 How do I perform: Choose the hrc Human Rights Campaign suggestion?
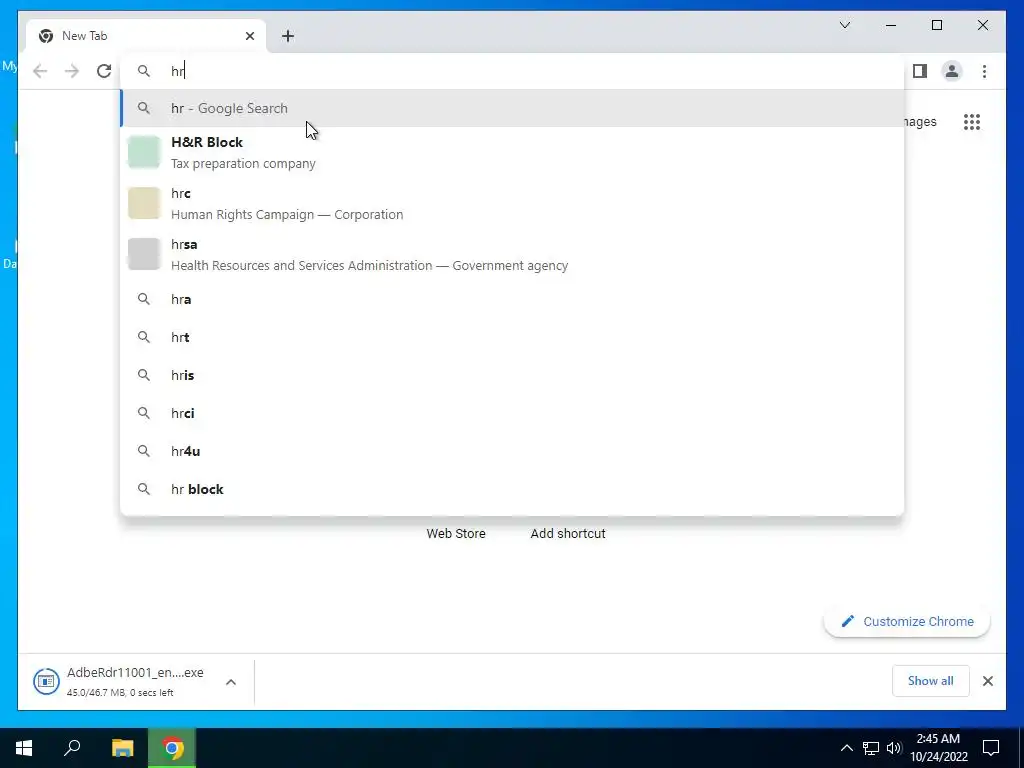(x=513, y=204)
